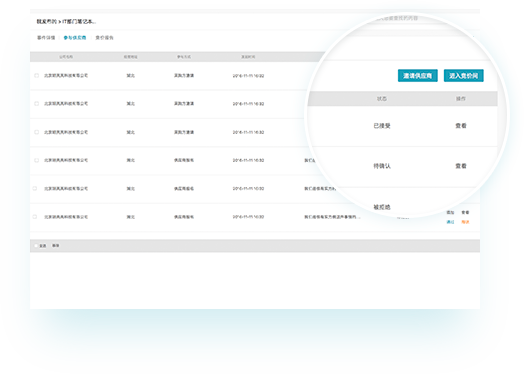Click the 进入竞价间 button
The width and height of the screenshot is (524, 374).
(x=463, y=76)
